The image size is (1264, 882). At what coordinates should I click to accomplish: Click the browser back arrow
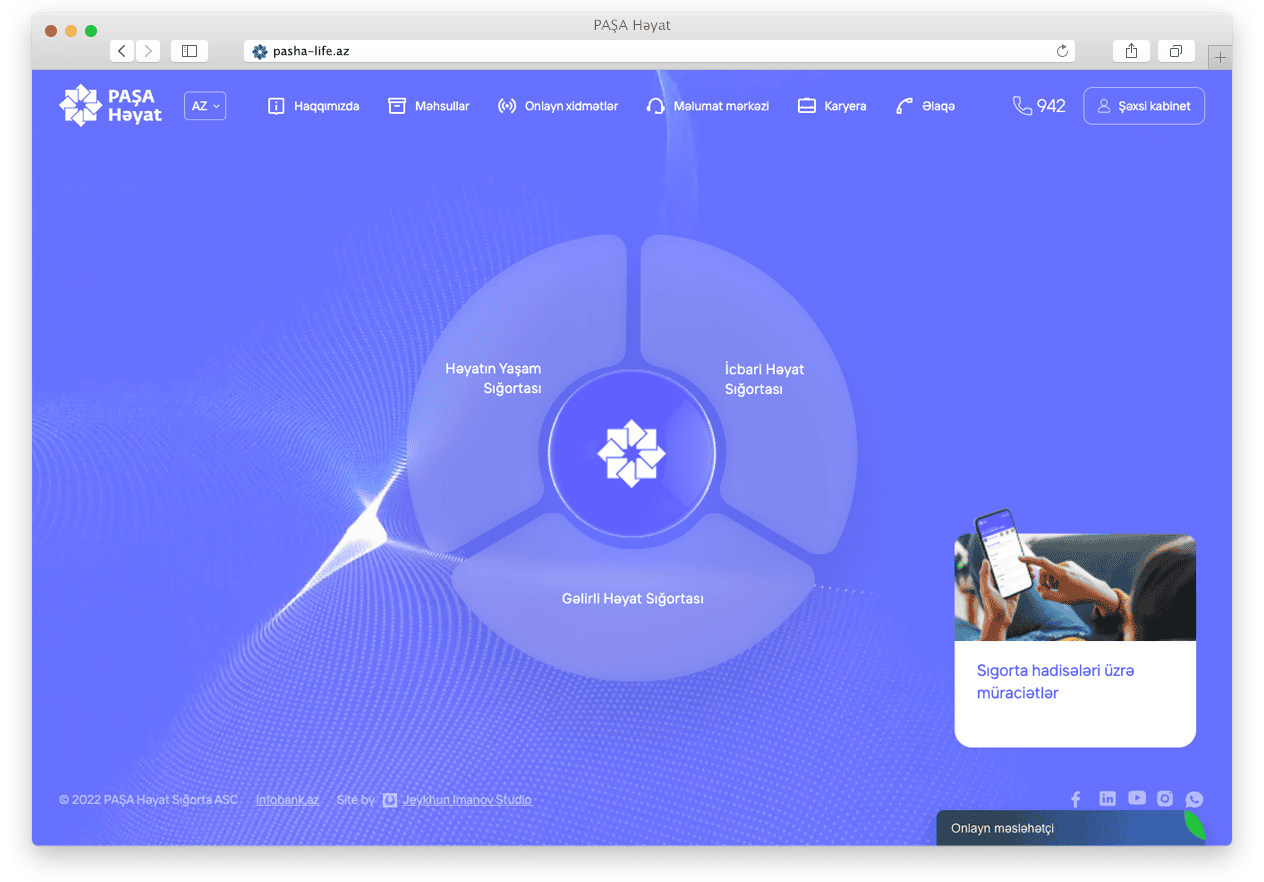point(122,51)
